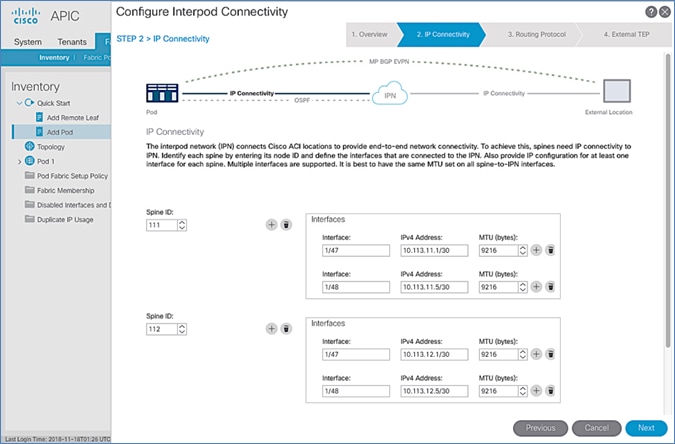Image resolution: width=675 pixels, height=444 pixels.
Task: Click the Cisco logo
Action: tap(25, 16)
